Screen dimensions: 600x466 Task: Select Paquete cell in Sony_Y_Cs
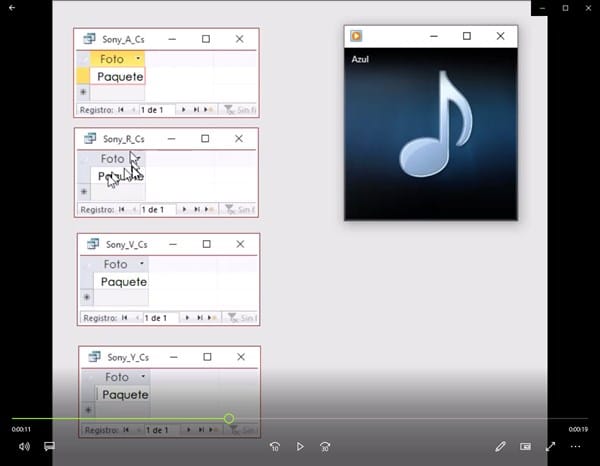pos(123,394)
